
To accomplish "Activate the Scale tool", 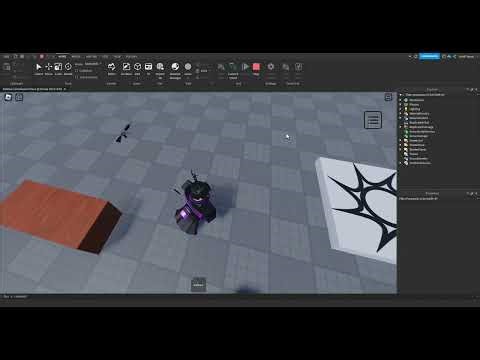I will click(x=58, y=68).
